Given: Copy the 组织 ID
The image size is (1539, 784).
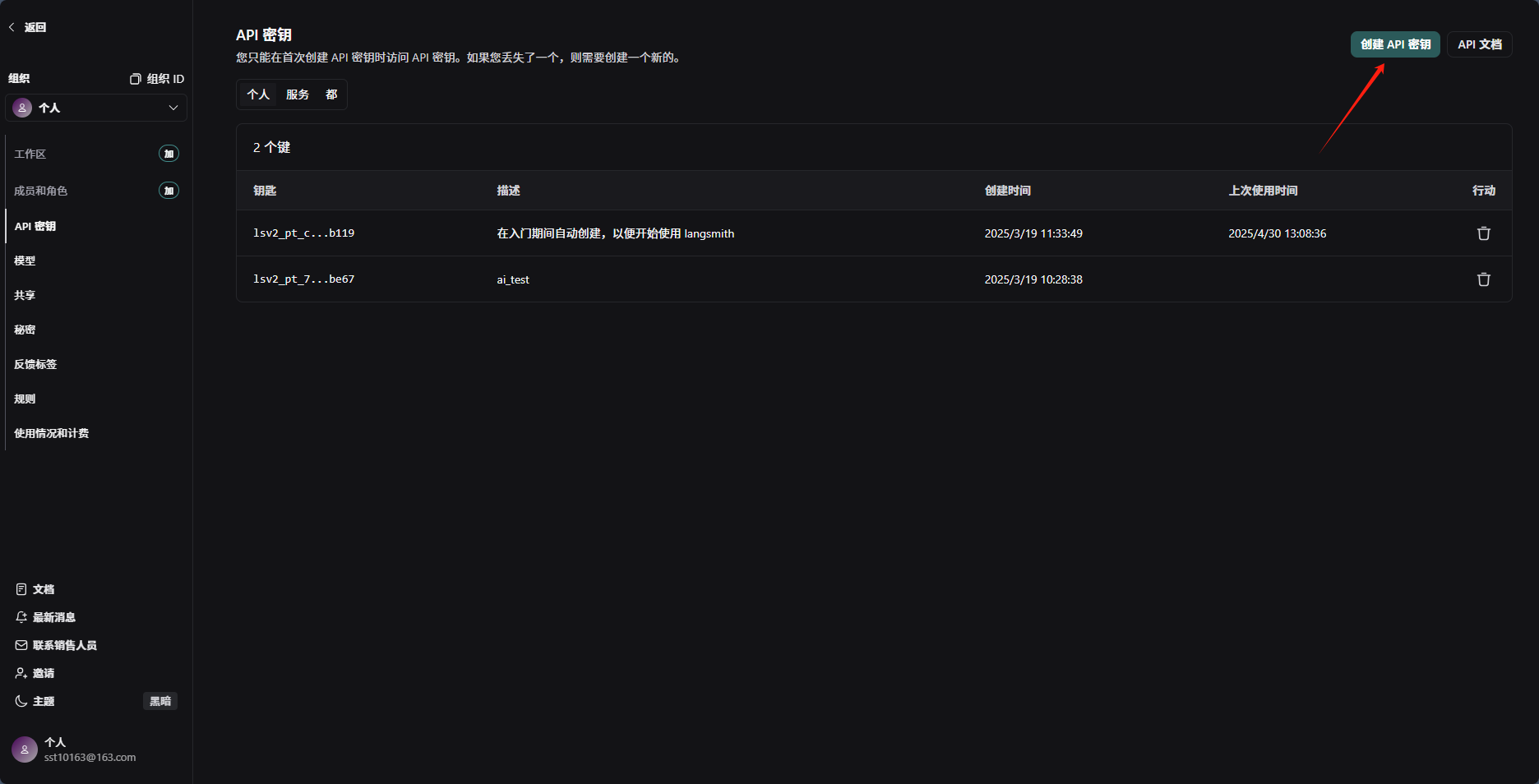Looking at the screenshot, I should click(156, 78).
